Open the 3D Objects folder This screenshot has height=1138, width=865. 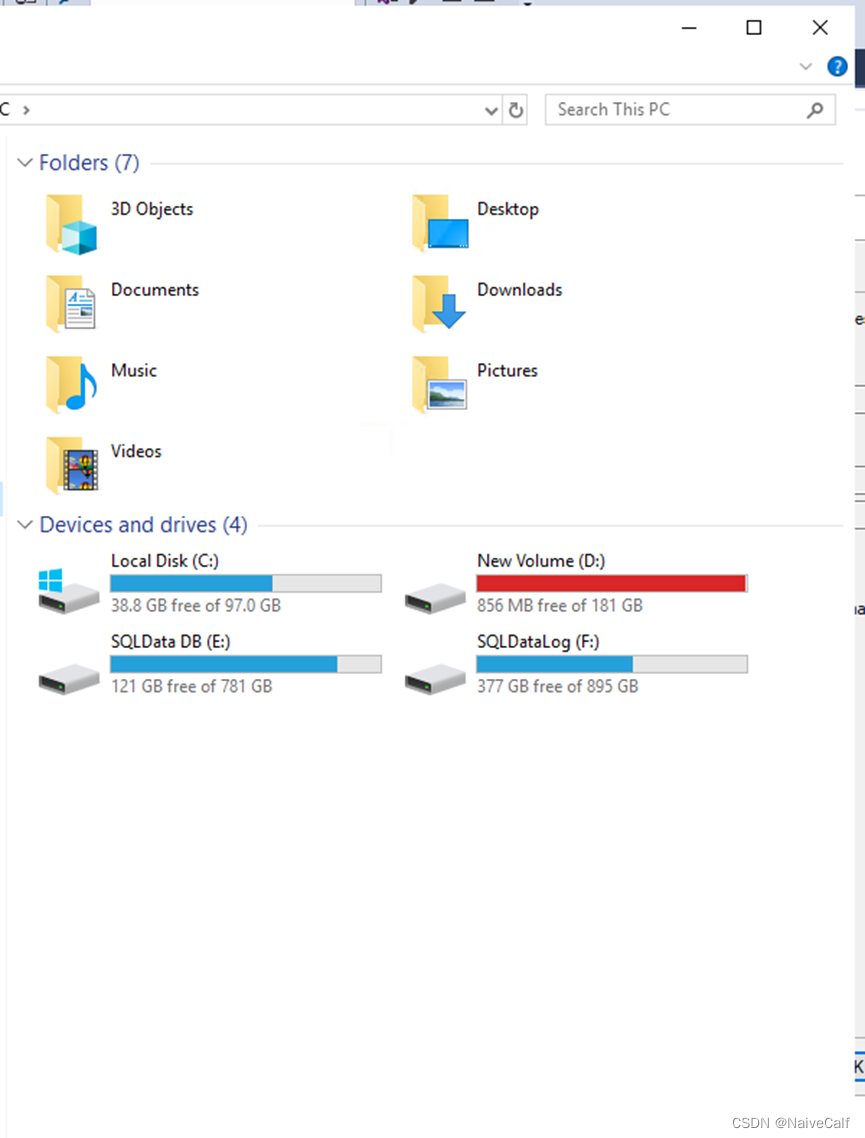coord(151,209)
